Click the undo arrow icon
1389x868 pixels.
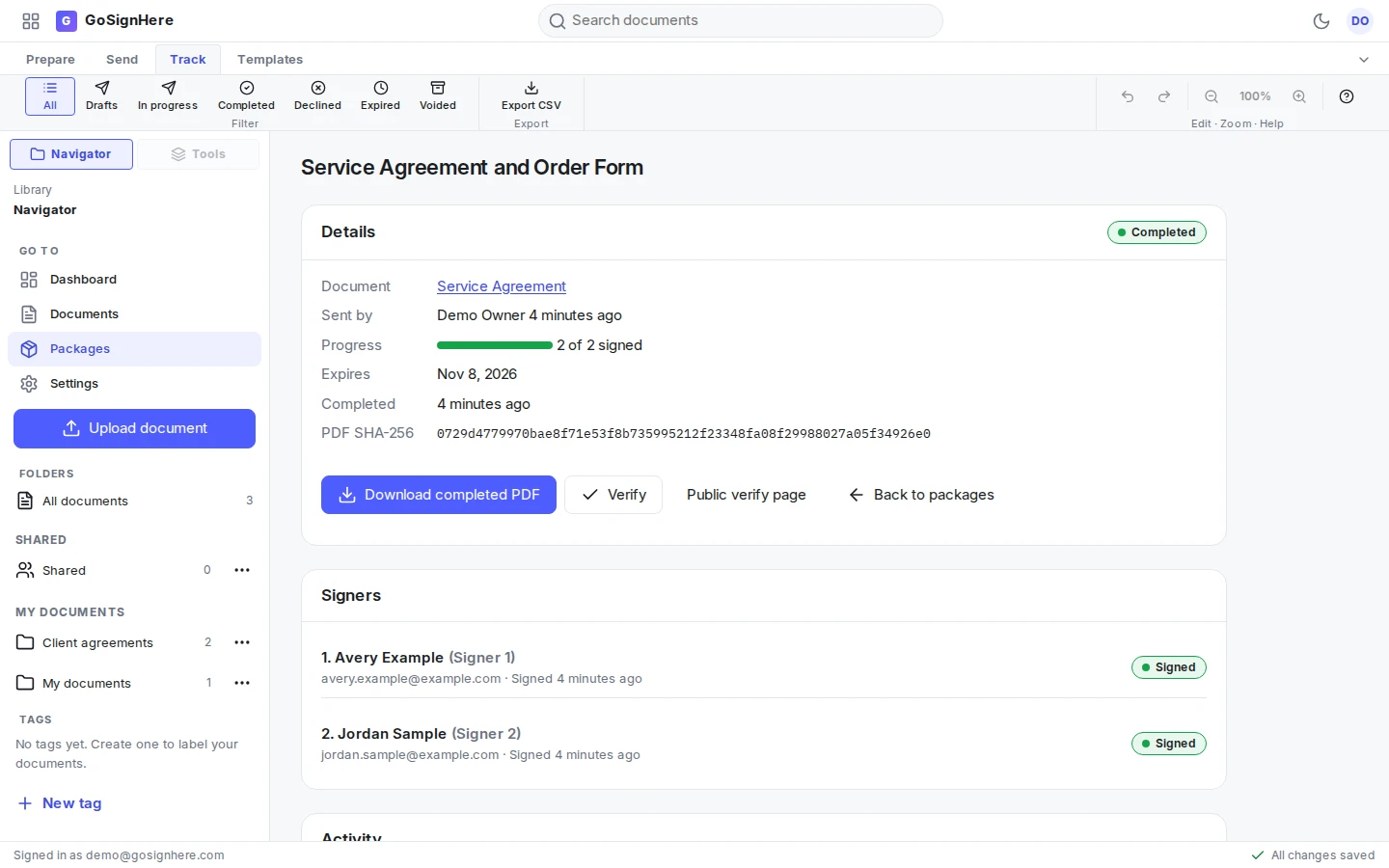tap(1128, 96)
